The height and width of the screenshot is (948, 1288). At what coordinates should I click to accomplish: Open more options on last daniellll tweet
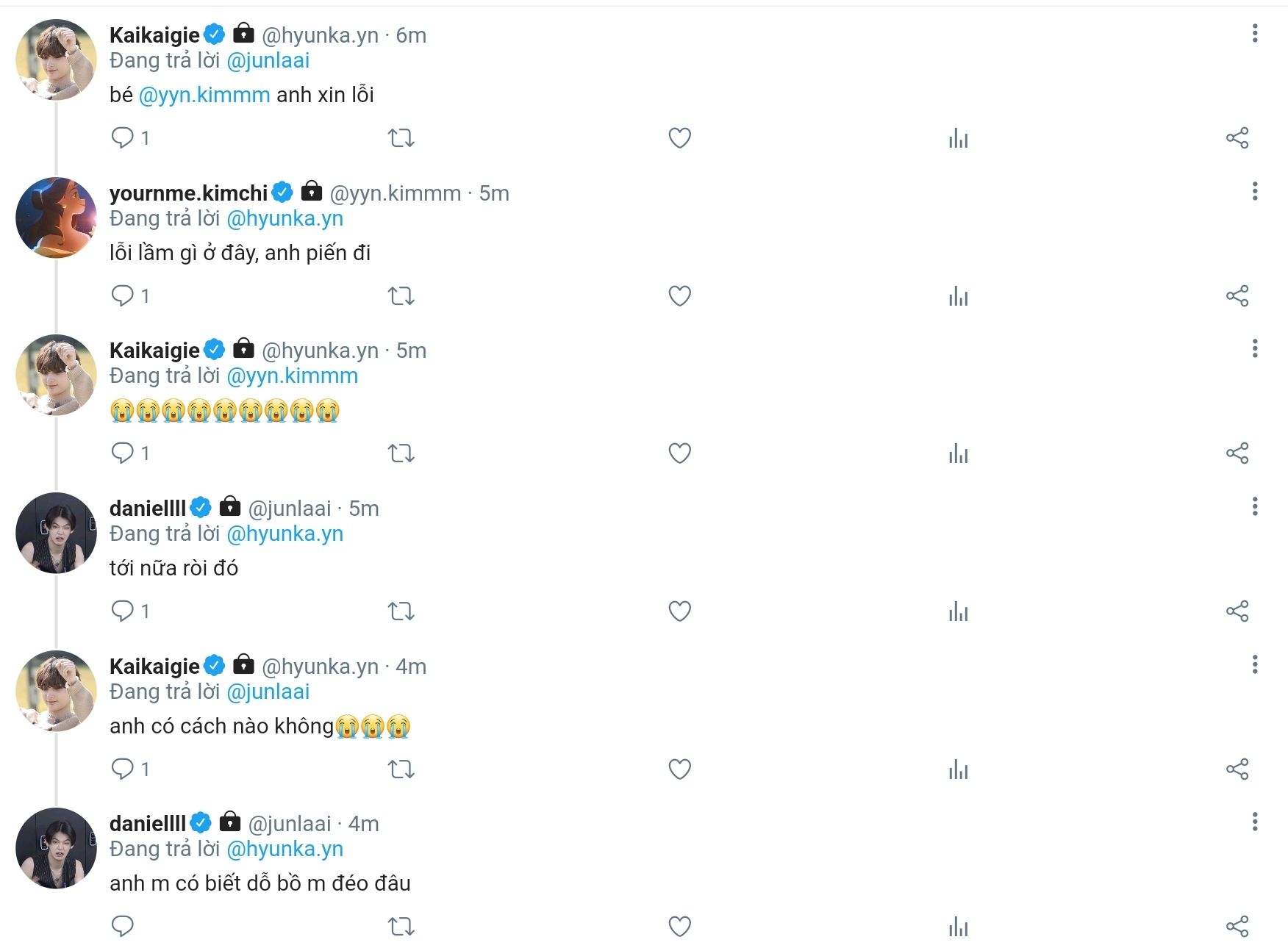1255,822
